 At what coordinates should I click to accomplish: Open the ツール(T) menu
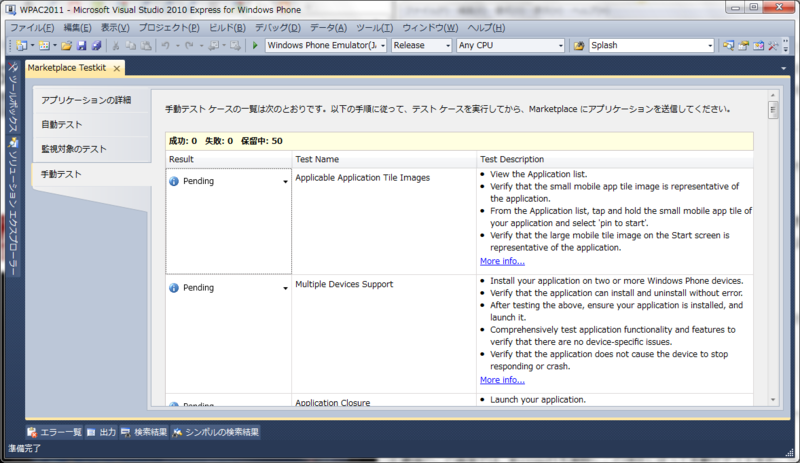click(x=374, y=28)
